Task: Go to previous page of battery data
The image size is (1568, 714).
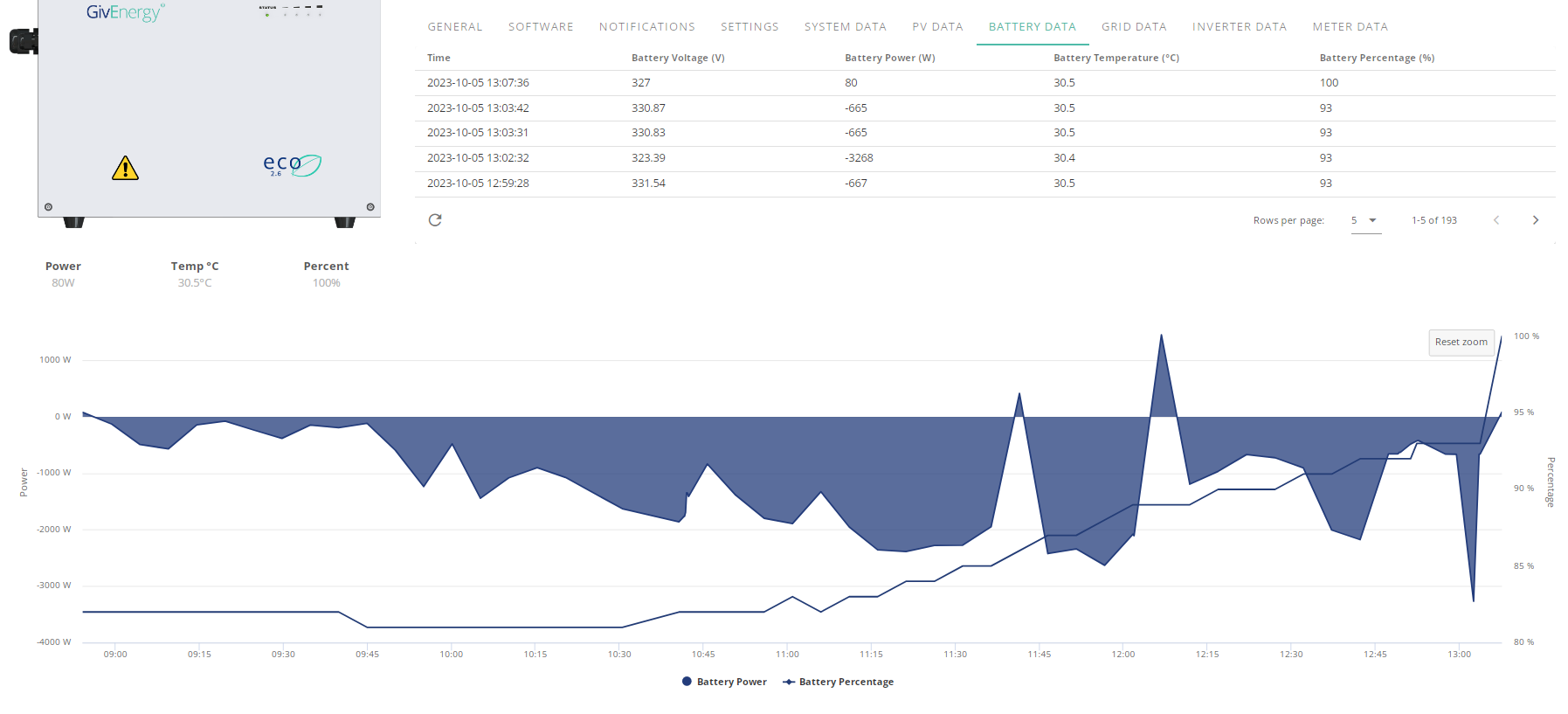Action: 1495,220
